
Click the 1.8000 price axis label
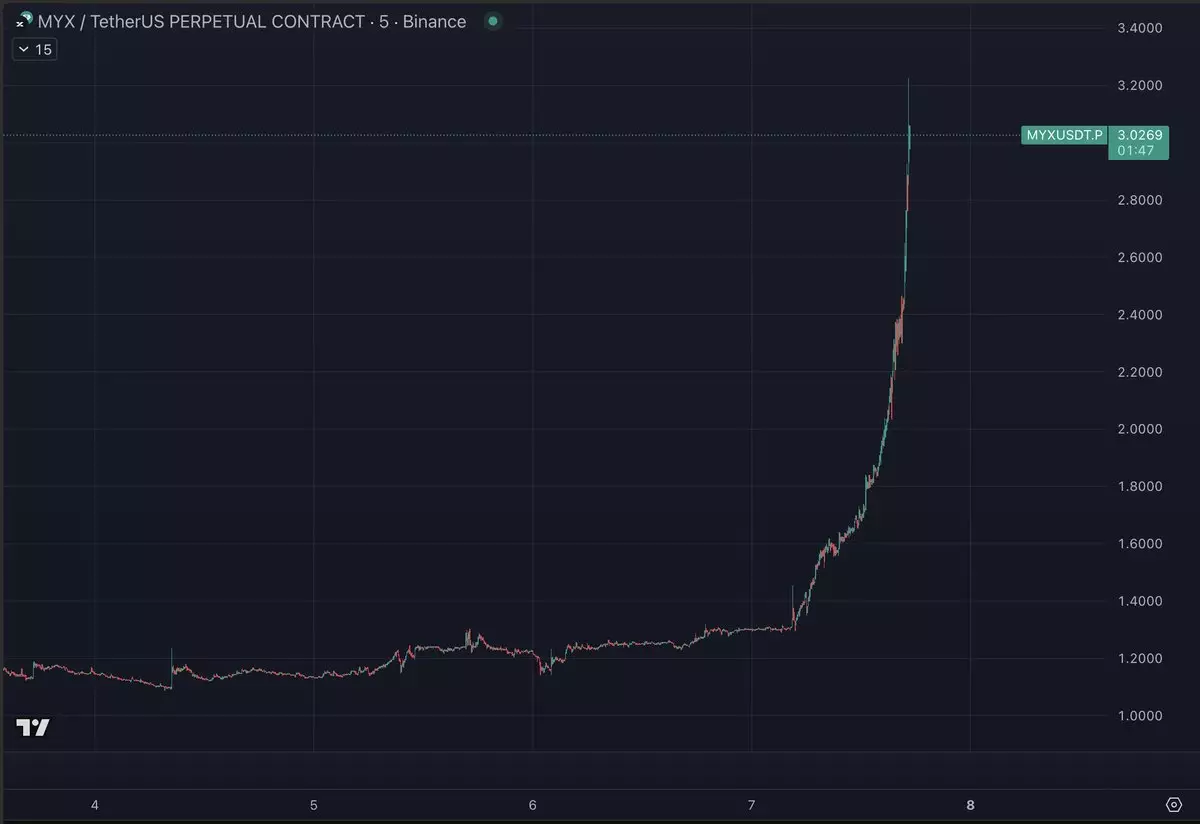coord(1140,487)
